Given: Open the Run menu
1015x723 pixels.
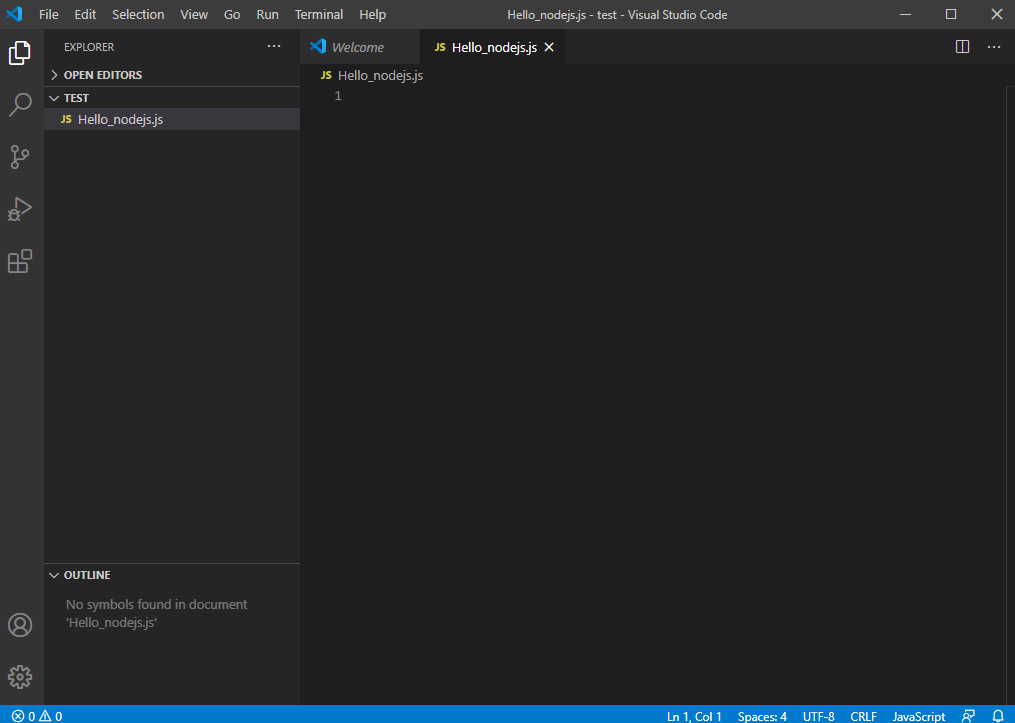Looking at the screenshot, I should point(267,14).
